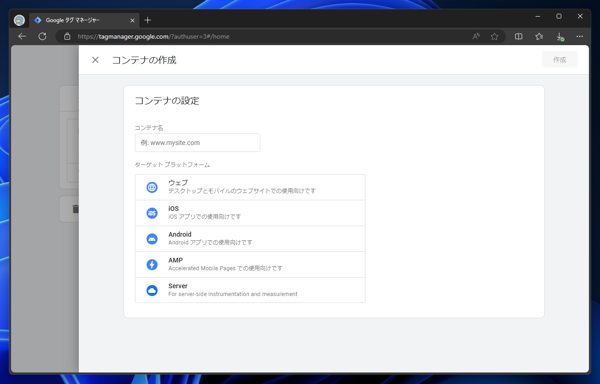Minimize the browser window
This screenshot has height=384, width=600.
pyautogui.click(x=538, y=16)
